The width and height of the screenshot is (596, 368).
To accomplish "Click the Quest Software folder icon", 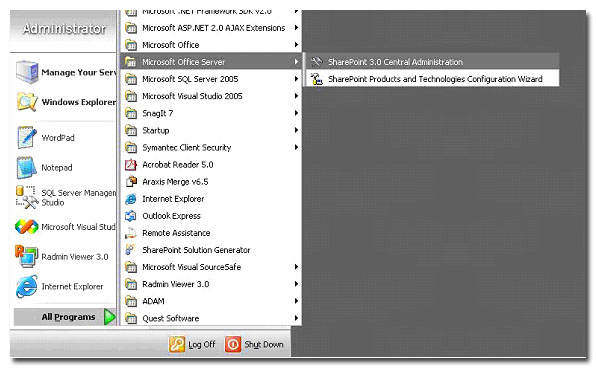I will click(131, 318).
